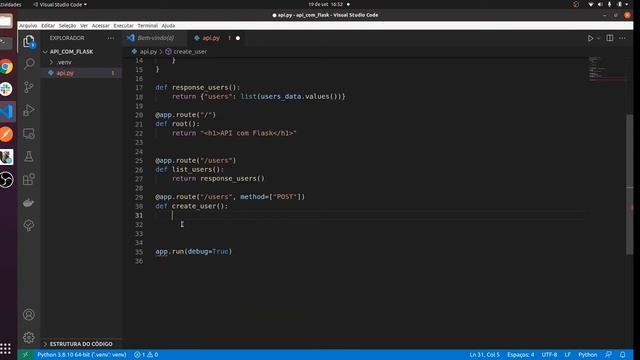Change encoding via UTF-8
Image resolution: width=640 pixels, height=360 pixels.
[549, 355]
